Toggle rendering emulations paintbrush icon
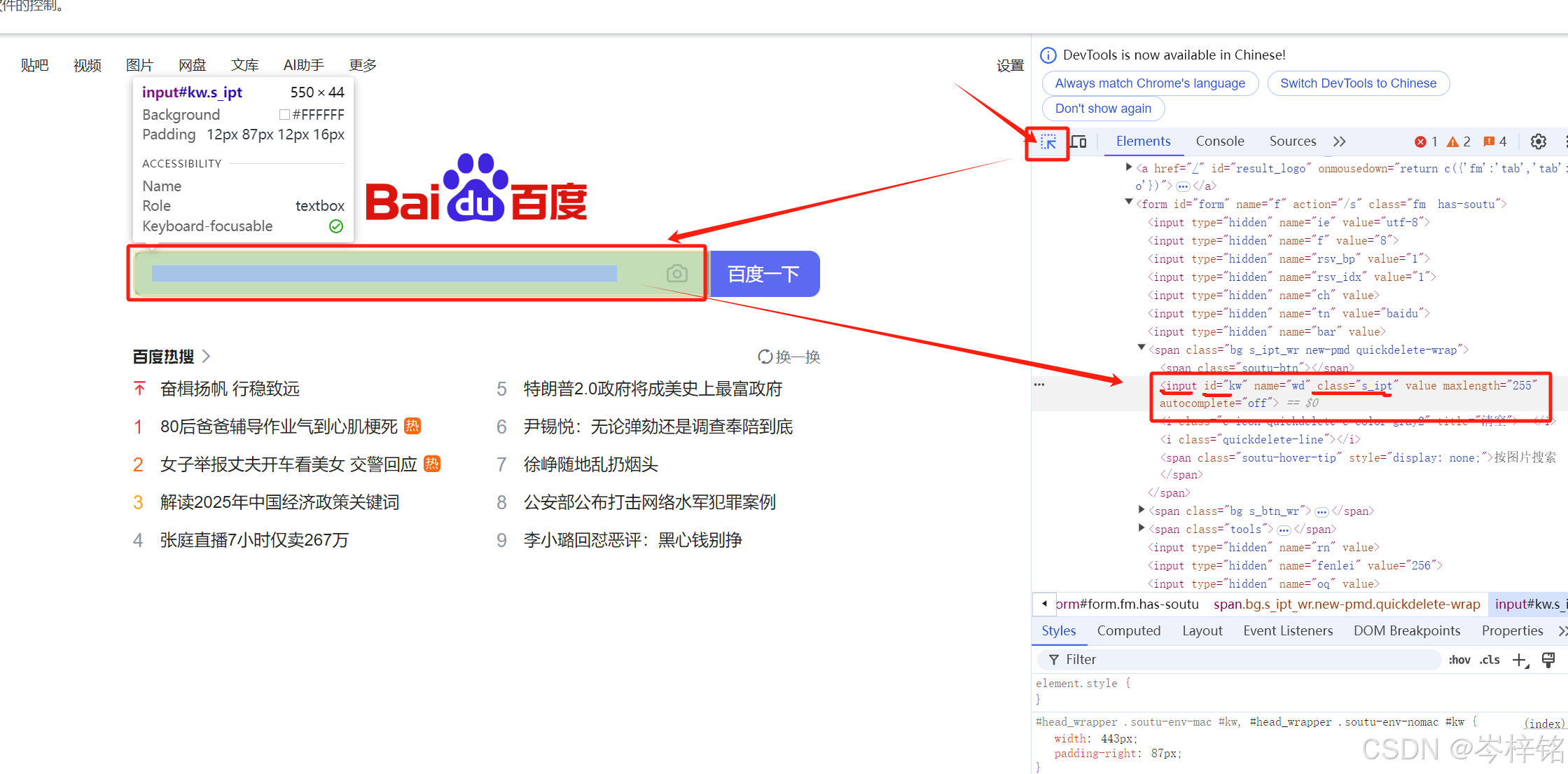The image size is (1568, 774). click(1548, 660)
